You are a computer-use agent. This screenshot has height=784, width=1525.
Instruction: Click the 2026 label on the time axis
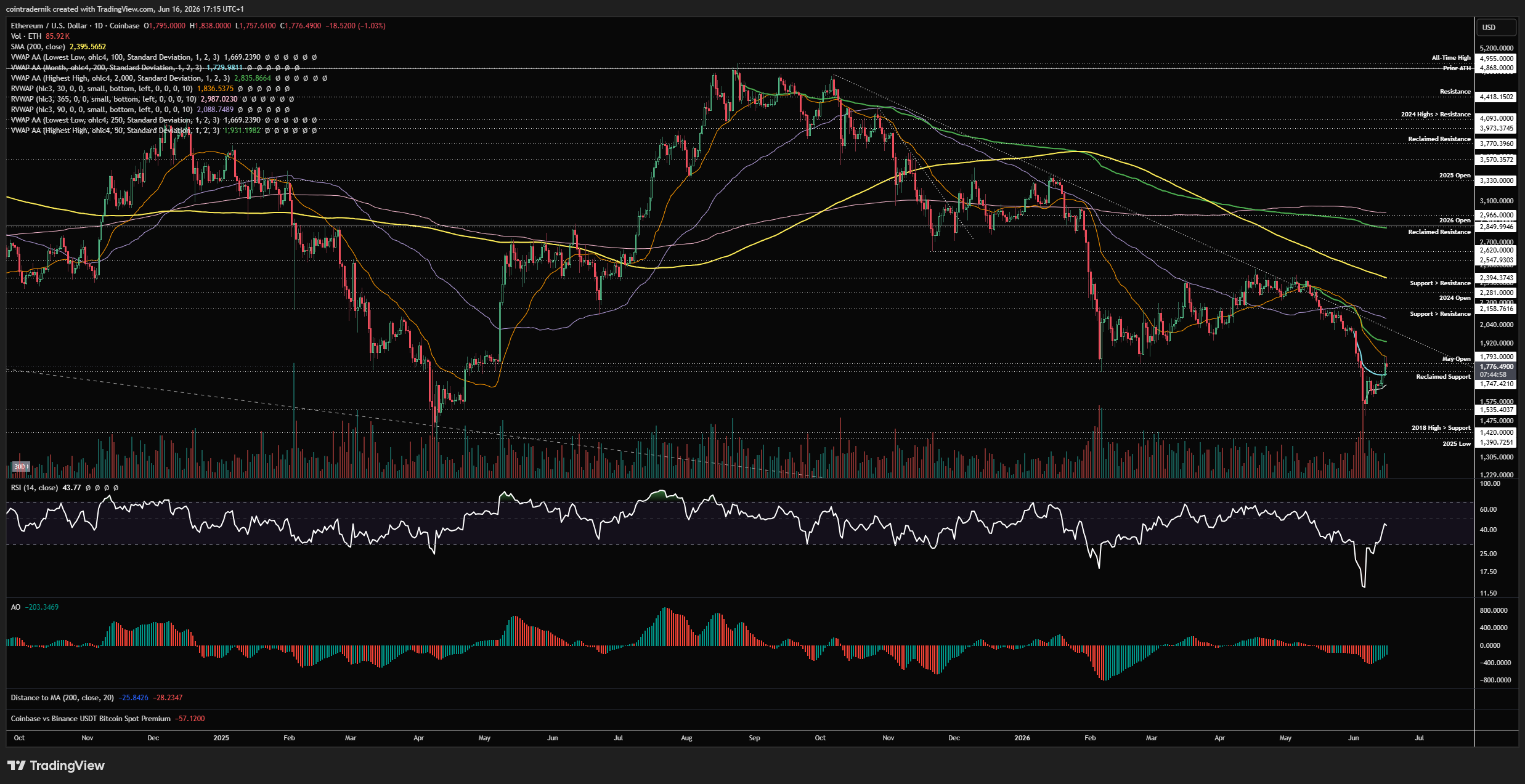click(x=1022, y=738)
